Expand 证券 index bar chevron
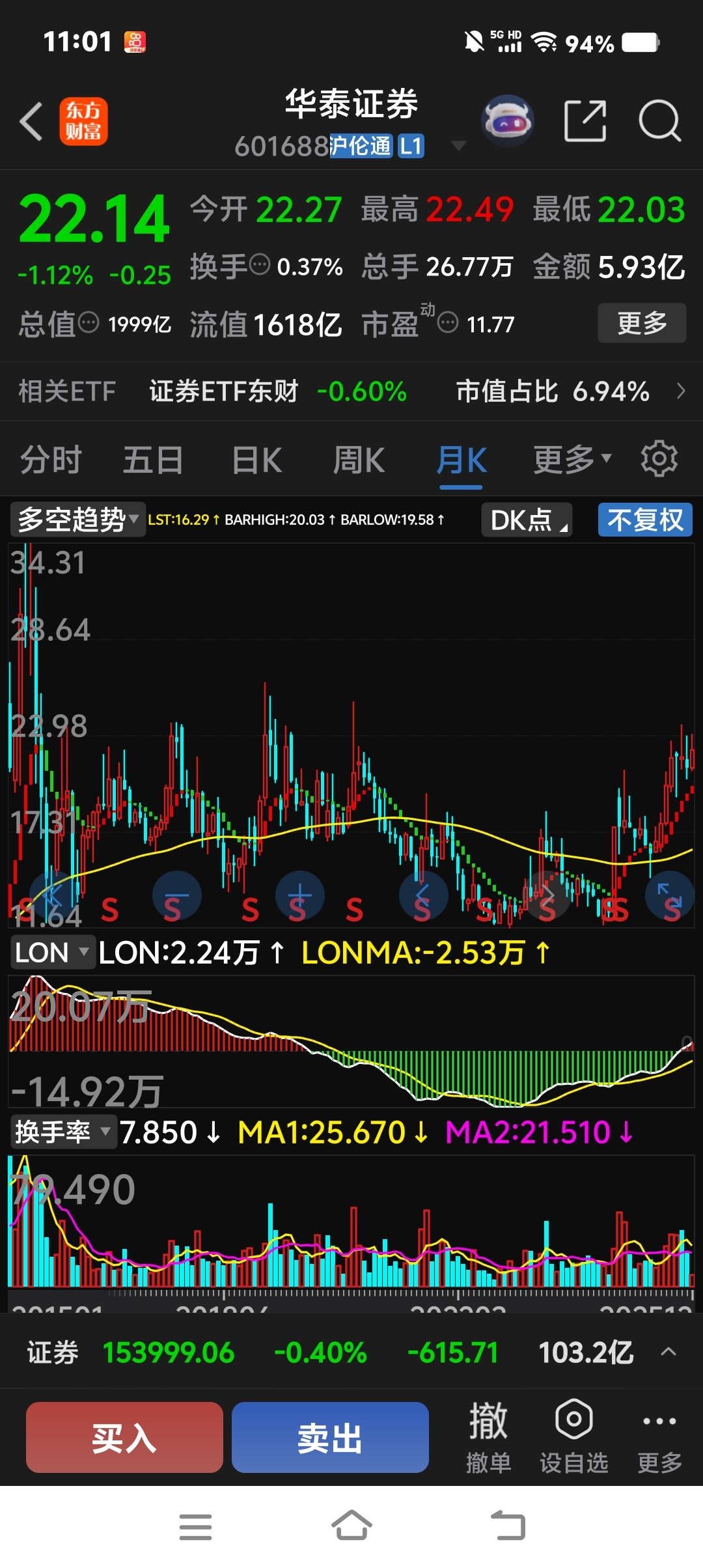 (x=669, y=1351)
